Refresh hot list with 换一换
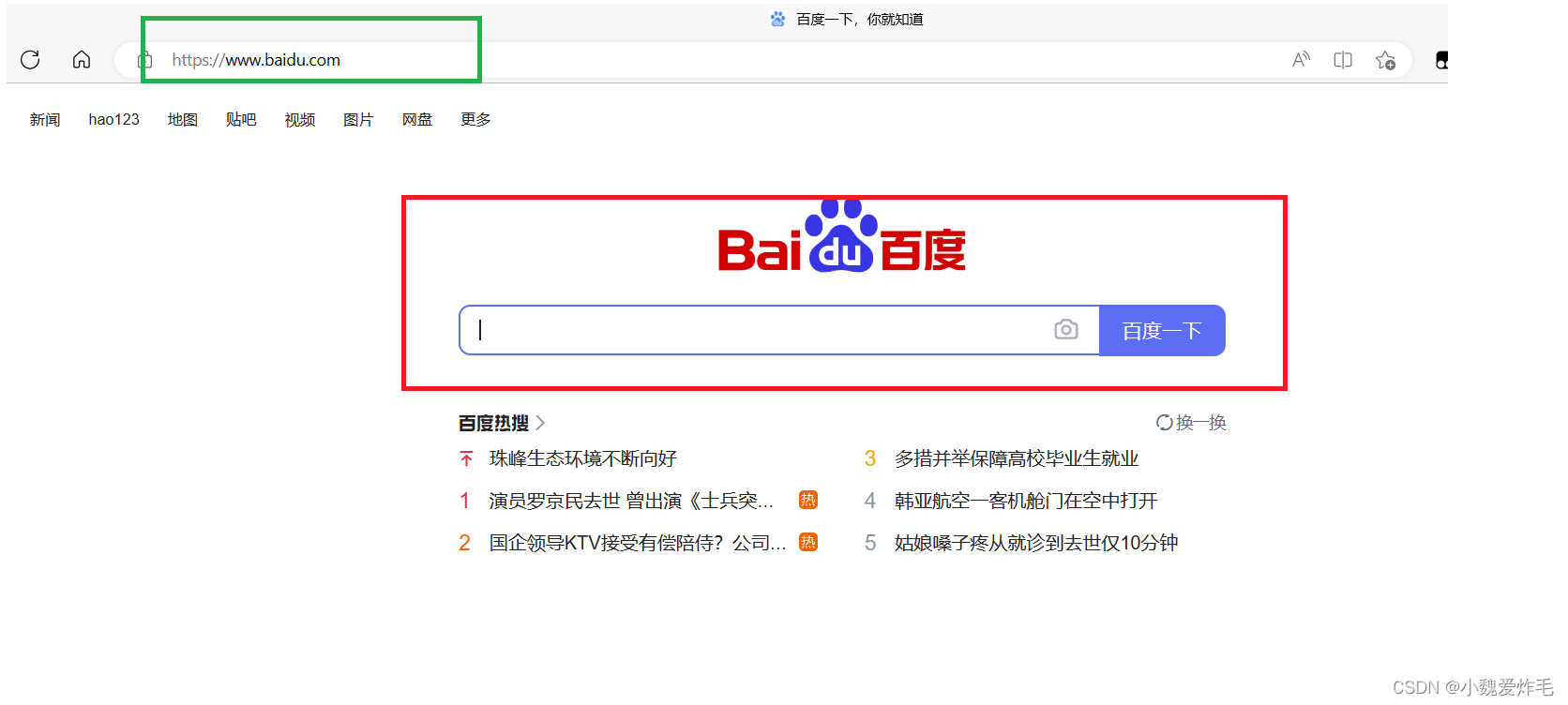1568x705 pixels. pos(1191,423)
